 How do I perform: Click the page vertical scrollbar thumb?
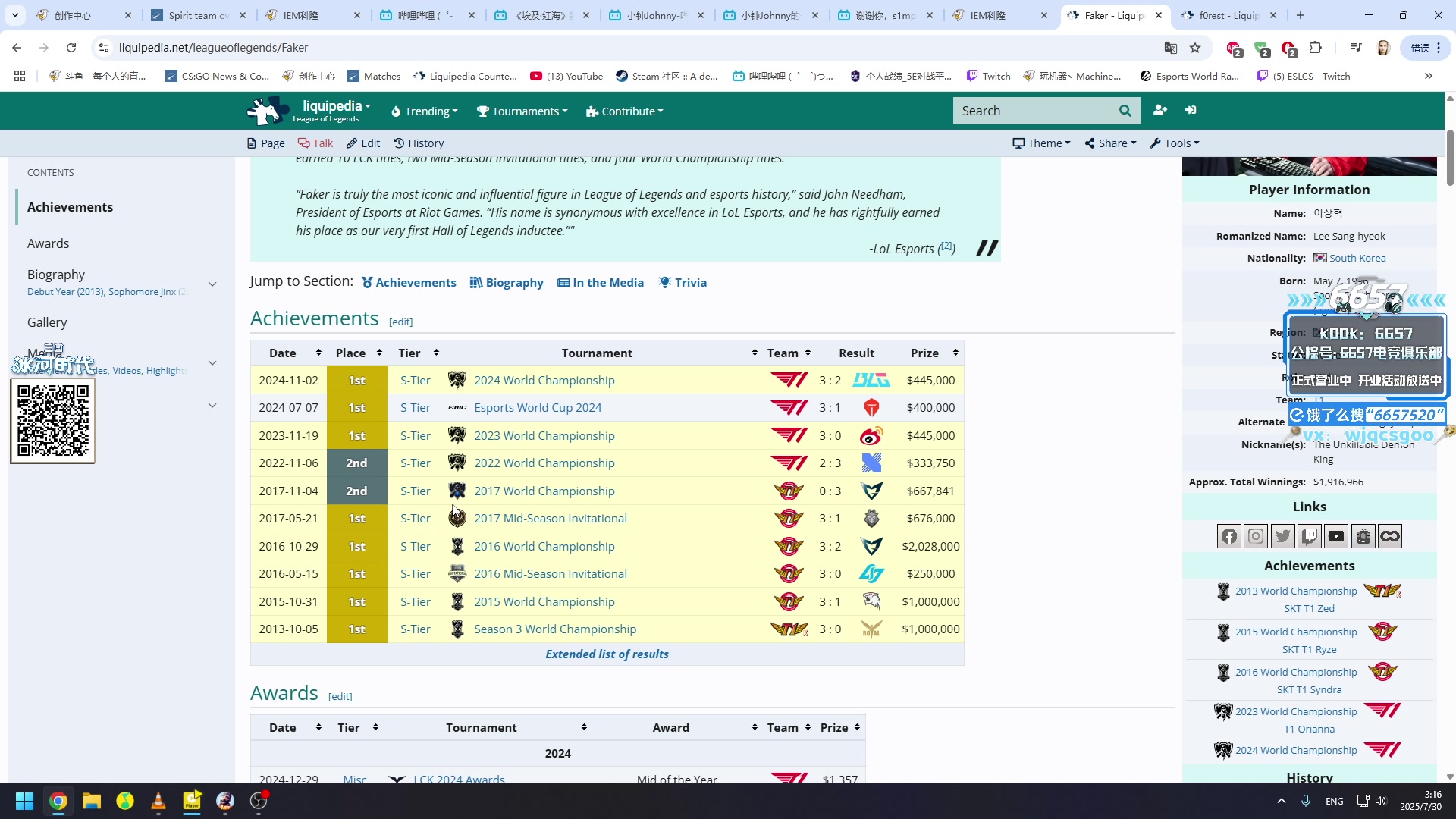pos(1450,158)
